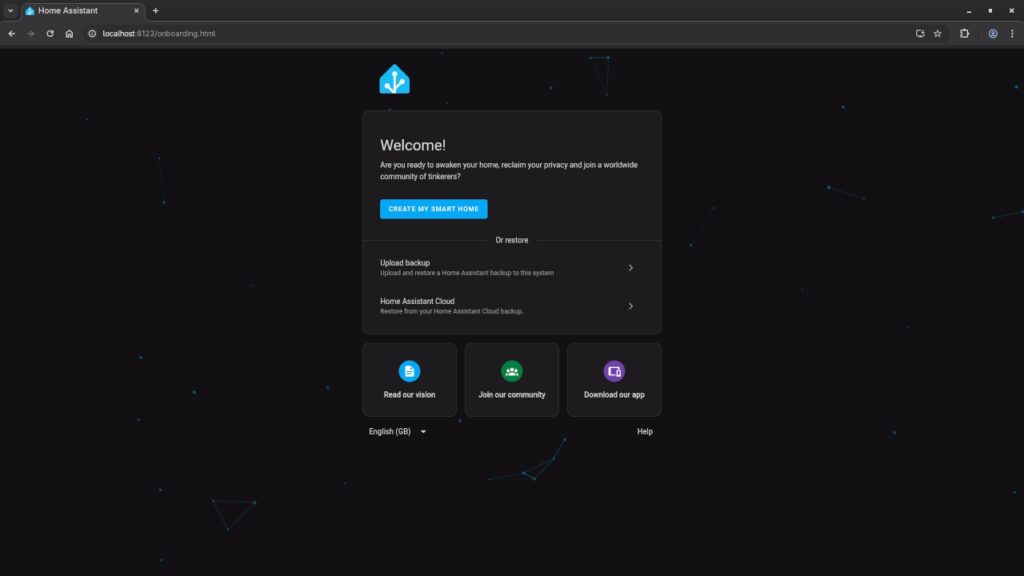
Task: Click the Read our vision document icon
Action: point(409,371)
